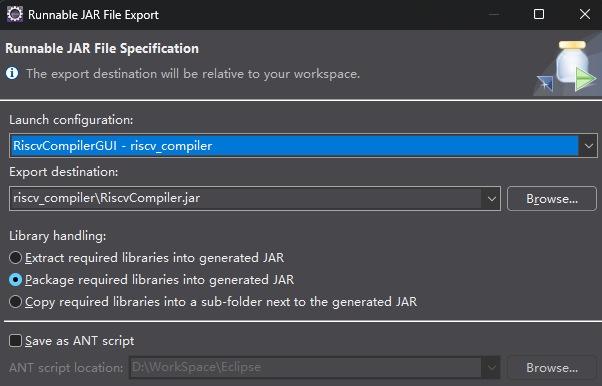Click the 'Export destination:' label
602x386 pixels.
click(64, 172)
